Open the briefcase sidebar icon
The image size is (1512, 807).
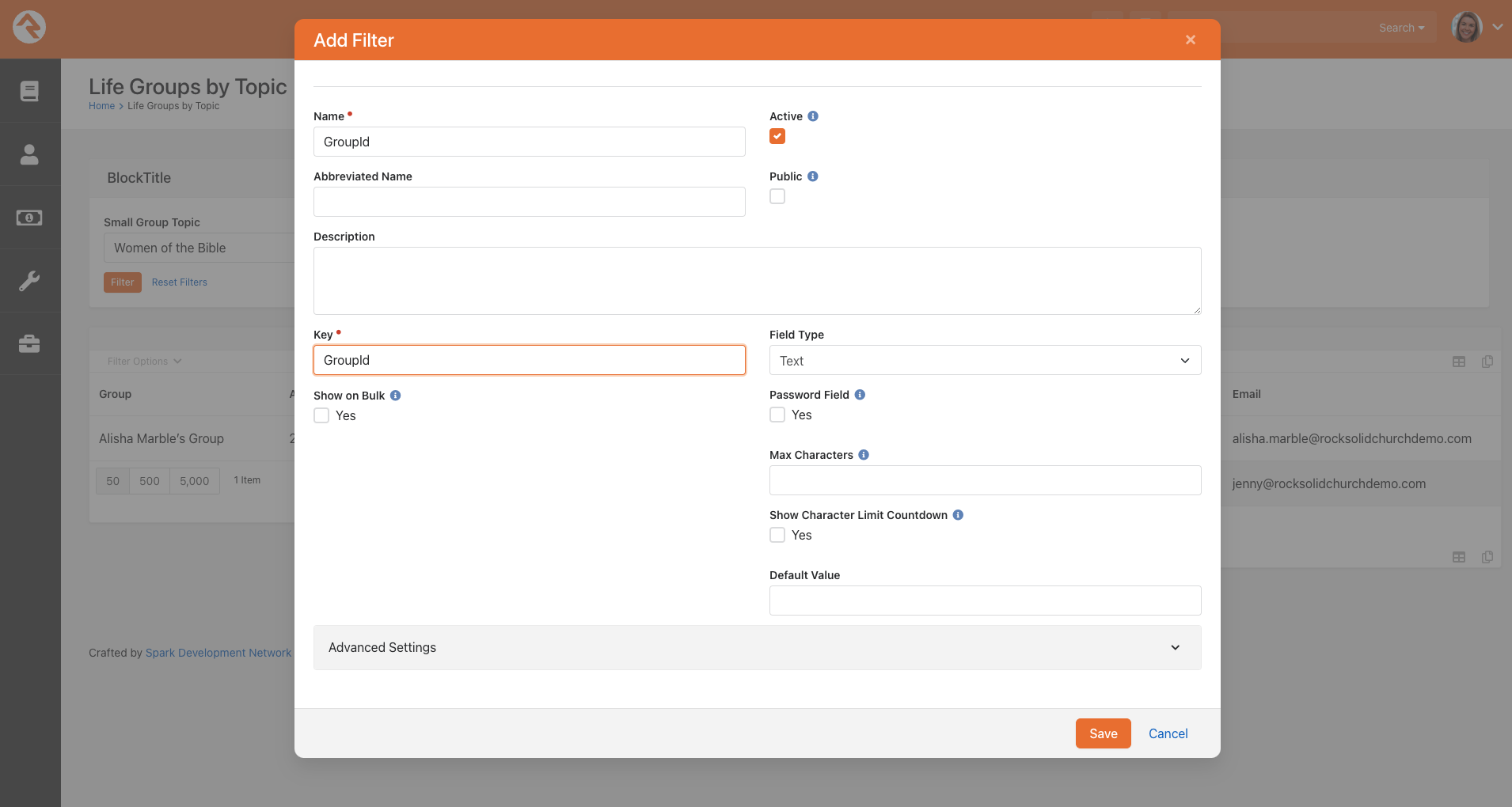(29, 344)
